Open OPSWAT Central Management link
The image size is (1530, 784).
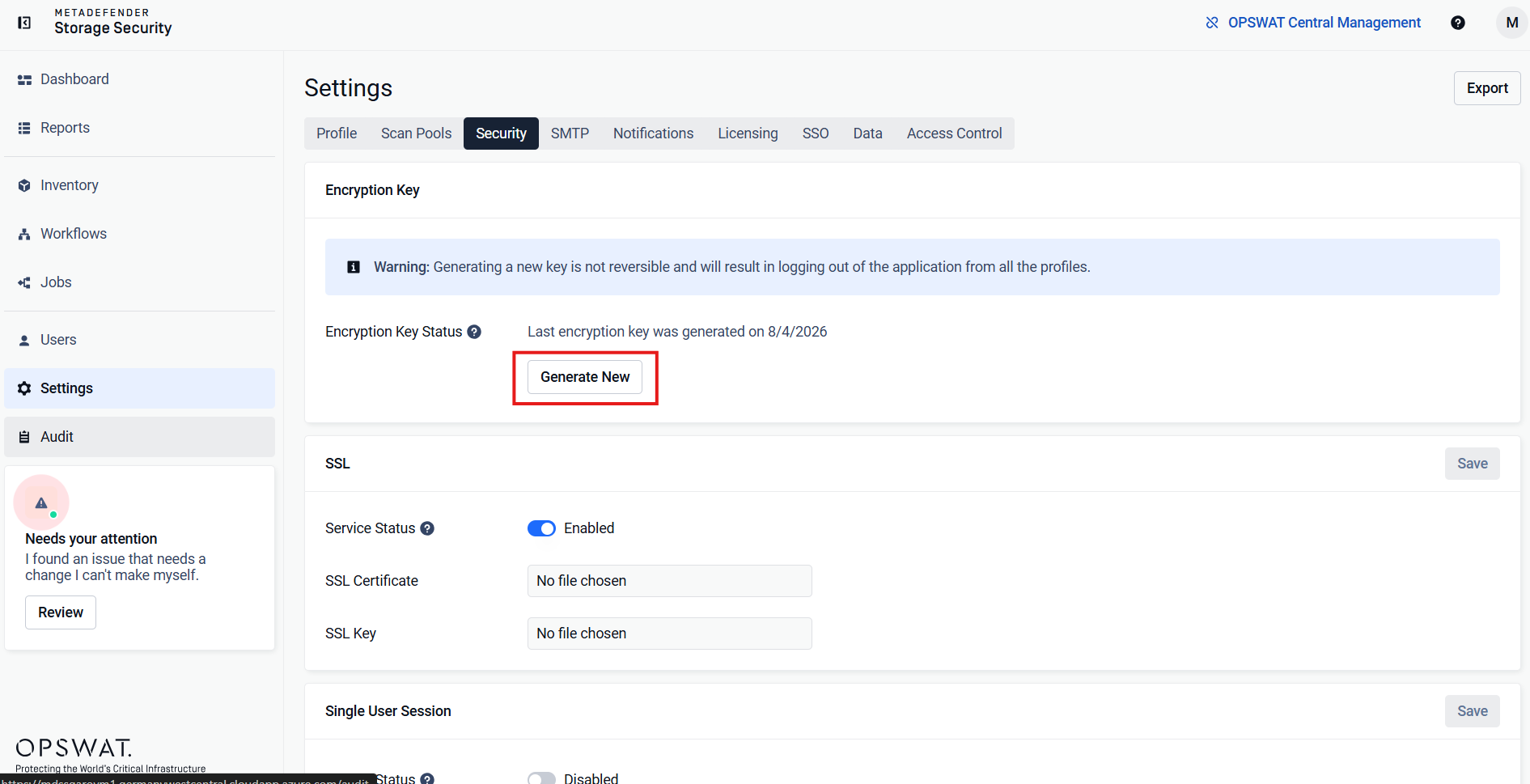point(1324,23)
